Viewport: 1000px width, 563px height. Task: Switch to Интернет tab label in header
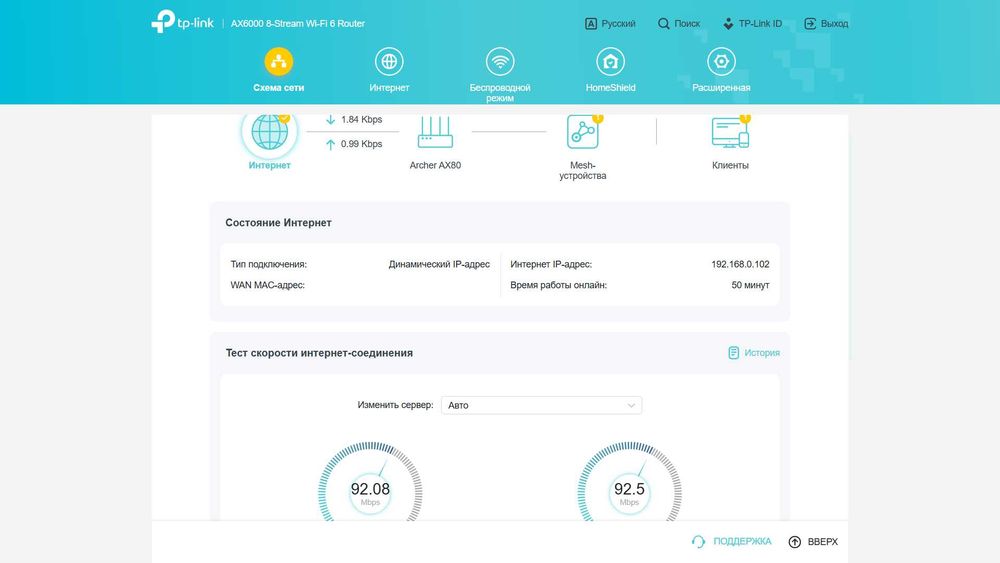pyautogui.click(x=389, y=87)
